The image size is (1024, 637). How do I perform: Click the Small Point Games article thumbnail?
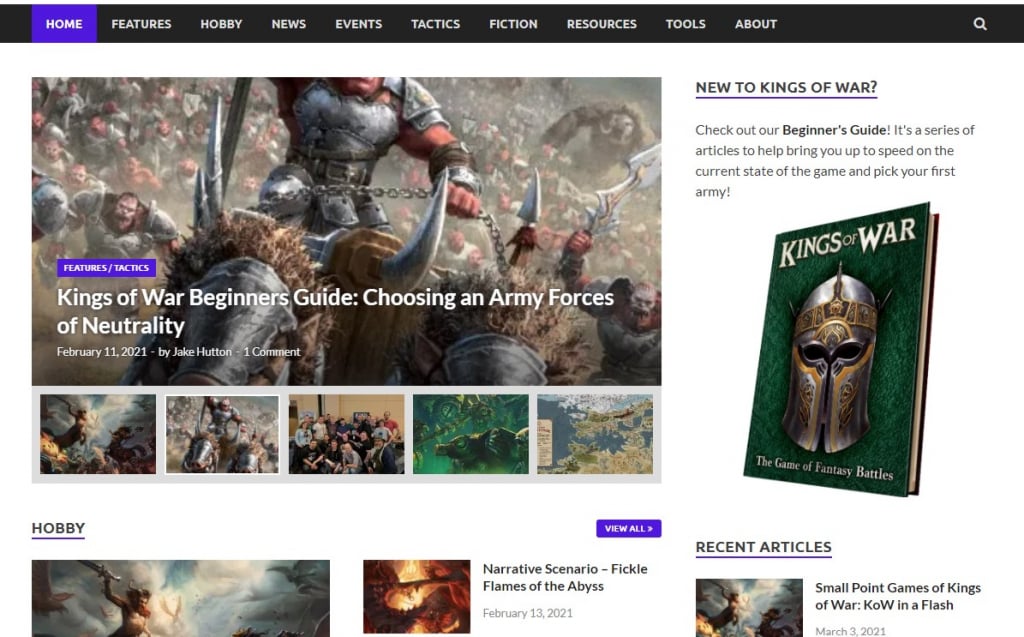point(749,608)
